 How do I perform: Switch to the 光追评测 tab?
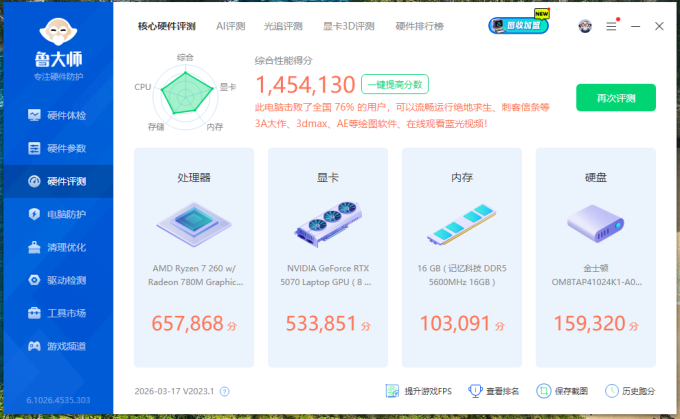(283, 26)
